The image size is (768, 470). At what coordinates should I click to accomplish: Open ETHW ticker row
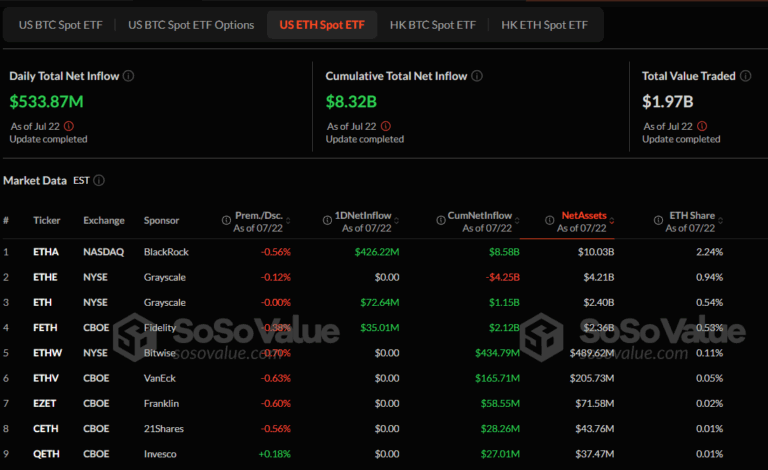tap(48, 353)
